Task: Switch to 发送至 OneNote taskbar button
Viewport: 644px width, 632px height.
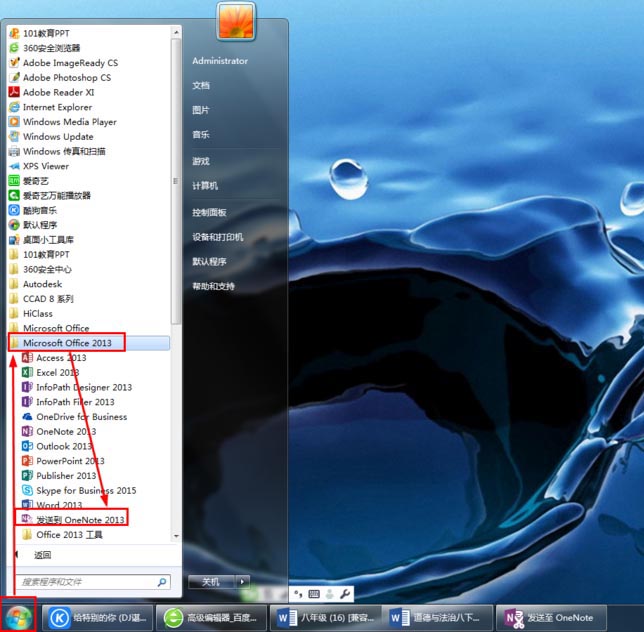Action: pyautogui.click(x=551, y=617)
